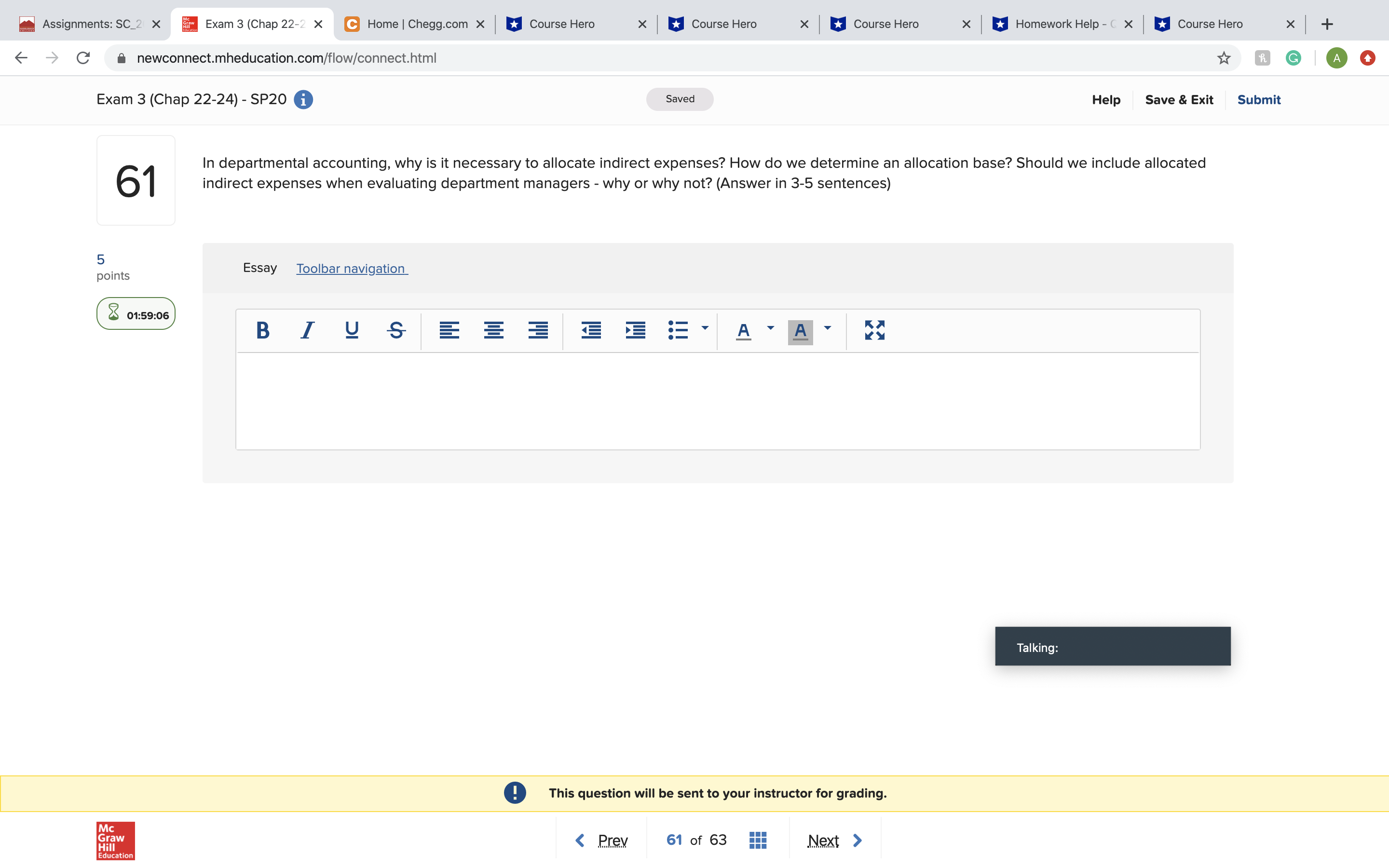Toggle left text alignment
This screenshot has height=868, width=1389.
[450, 330]
